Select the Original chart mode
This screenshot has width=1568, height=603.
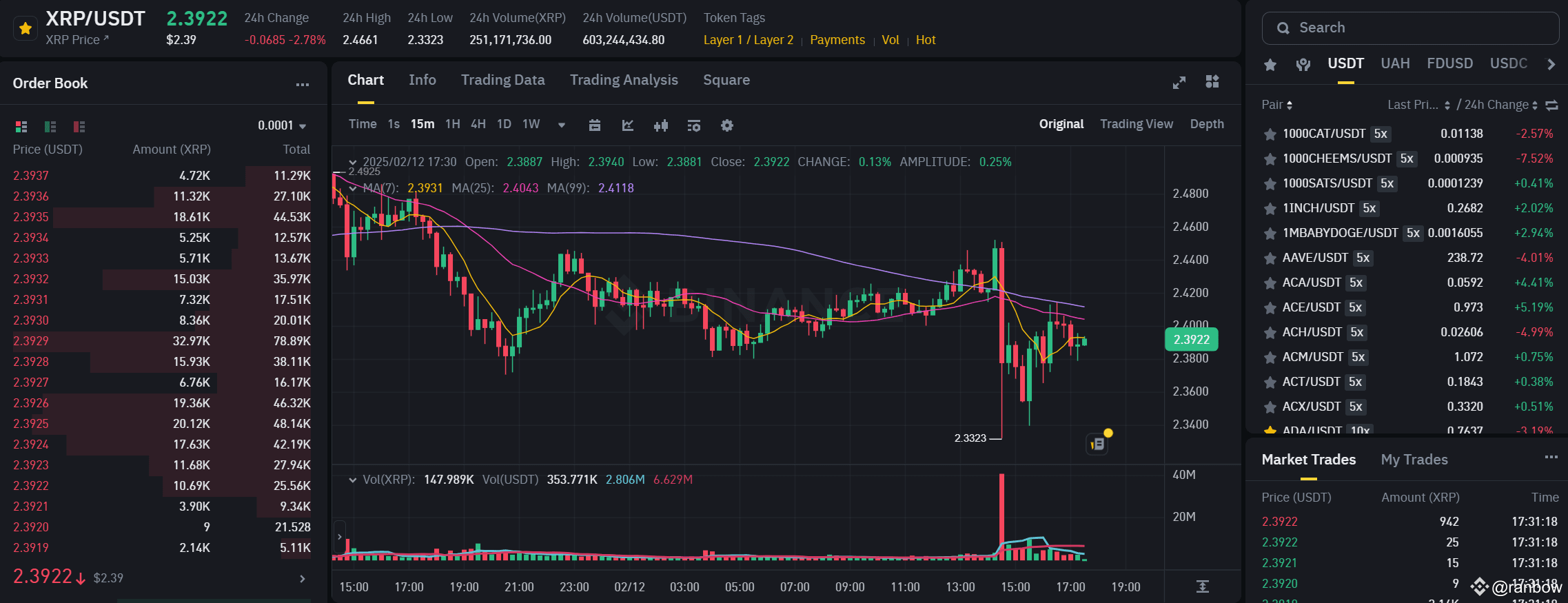[x=1061, y=124]
